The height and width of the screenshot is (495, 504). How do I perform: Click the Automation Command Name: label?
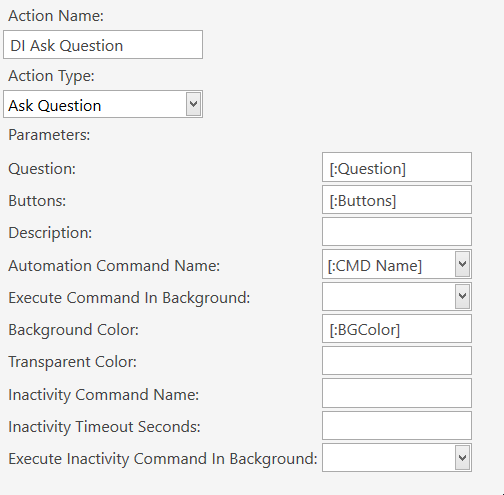coord(114,266)
